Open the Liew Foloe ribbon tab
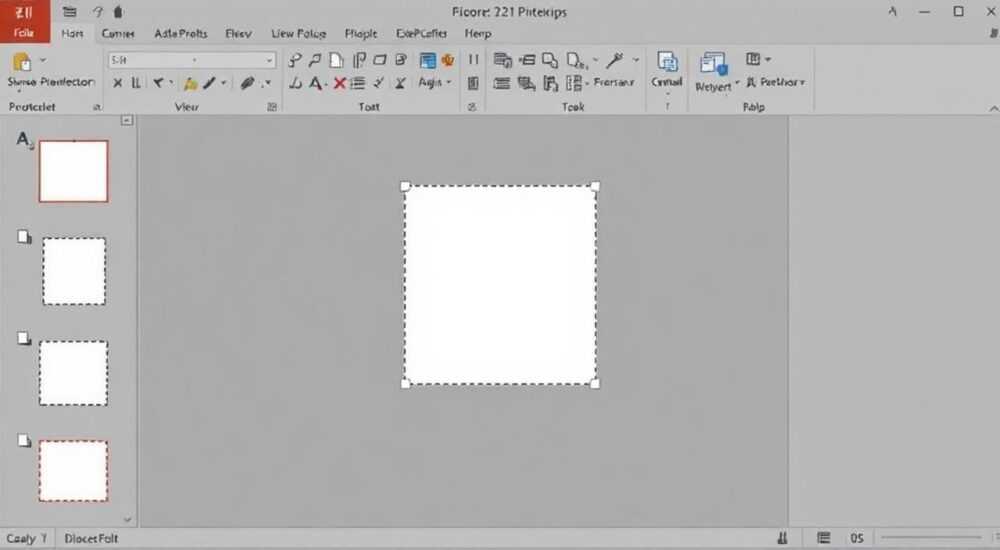The width and height of the screenshot is (1000, 550). [298, 33]
